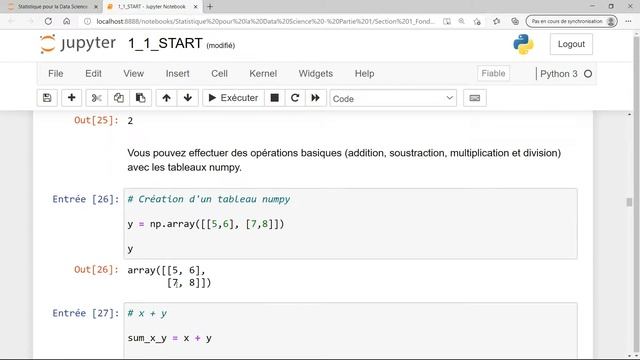
Task: Click the sum_x_y = x + y line
Action: pyautogui.click(x=169, y=338)
